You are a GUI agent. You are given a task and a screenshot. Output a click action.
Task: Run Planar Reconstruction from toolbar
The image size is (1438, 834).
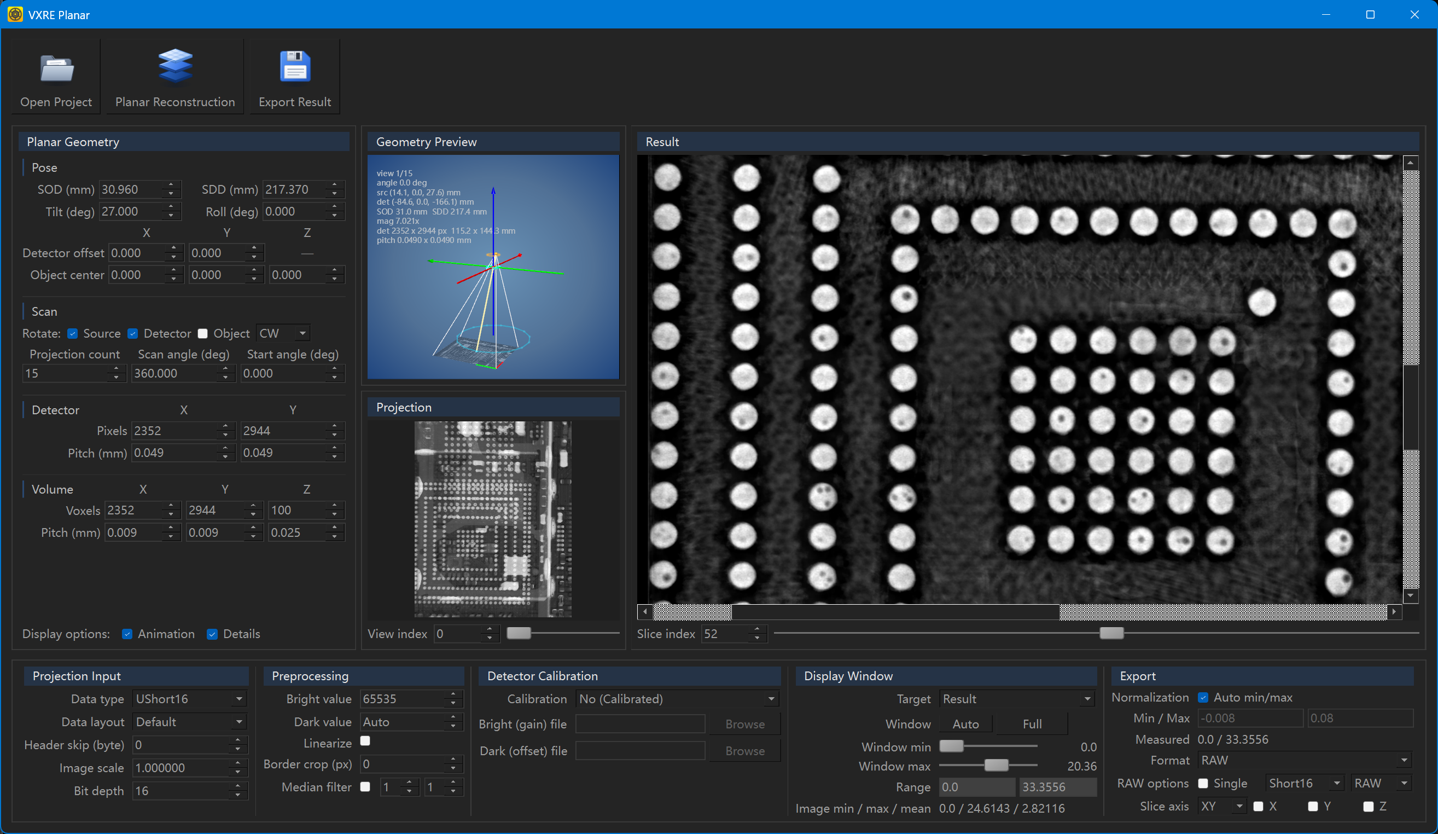(x=175, y=77)
